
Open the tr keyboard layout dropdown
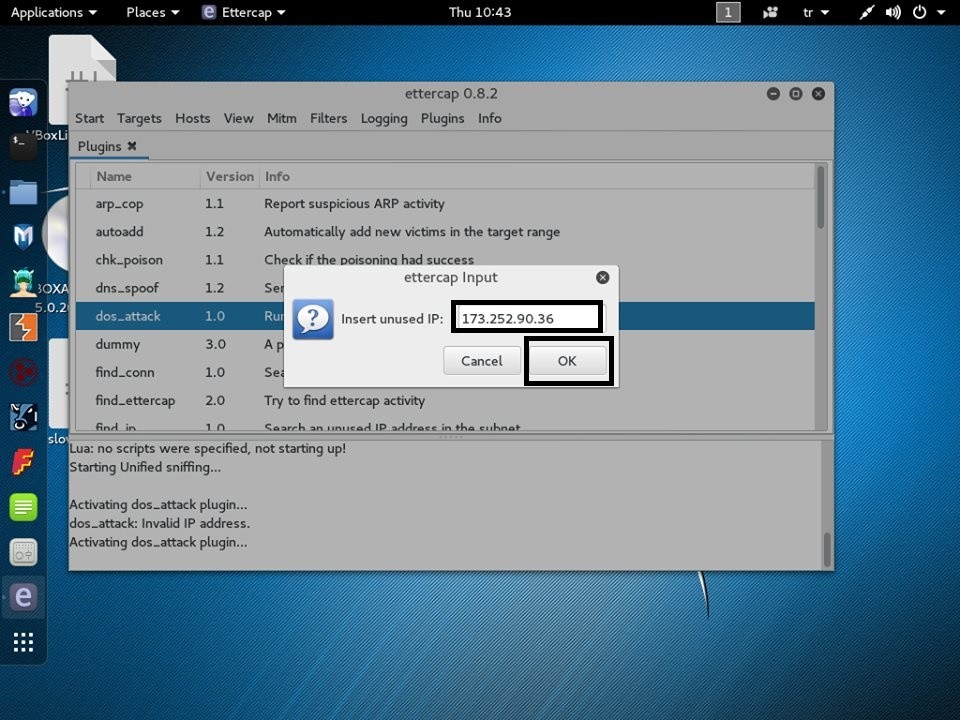point(816,12)
